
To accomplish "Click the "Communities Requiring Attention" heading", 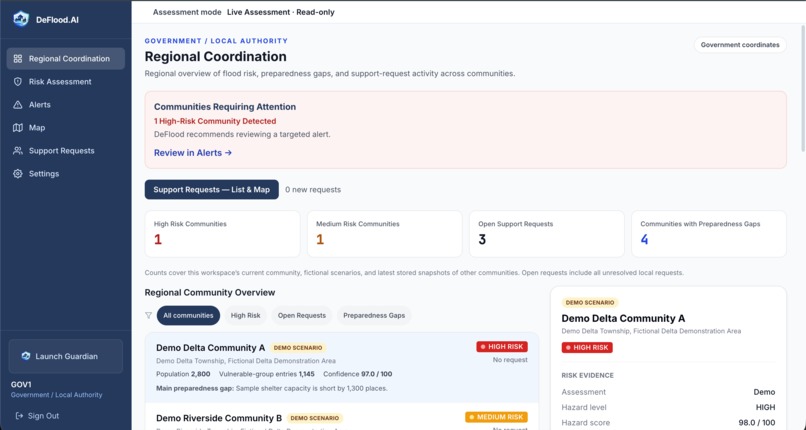I will 225,107.
